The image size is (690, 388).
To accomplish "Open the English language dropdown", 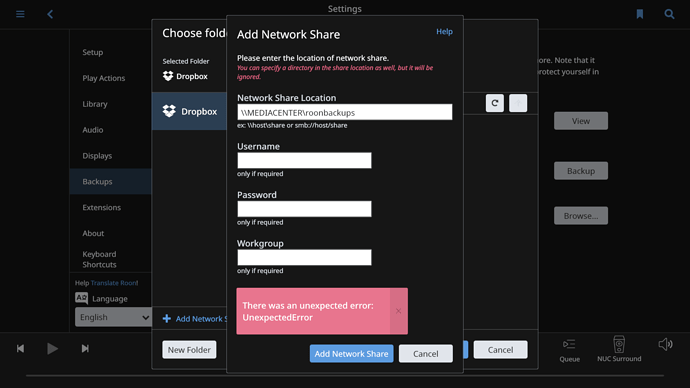I will (114, 317).
